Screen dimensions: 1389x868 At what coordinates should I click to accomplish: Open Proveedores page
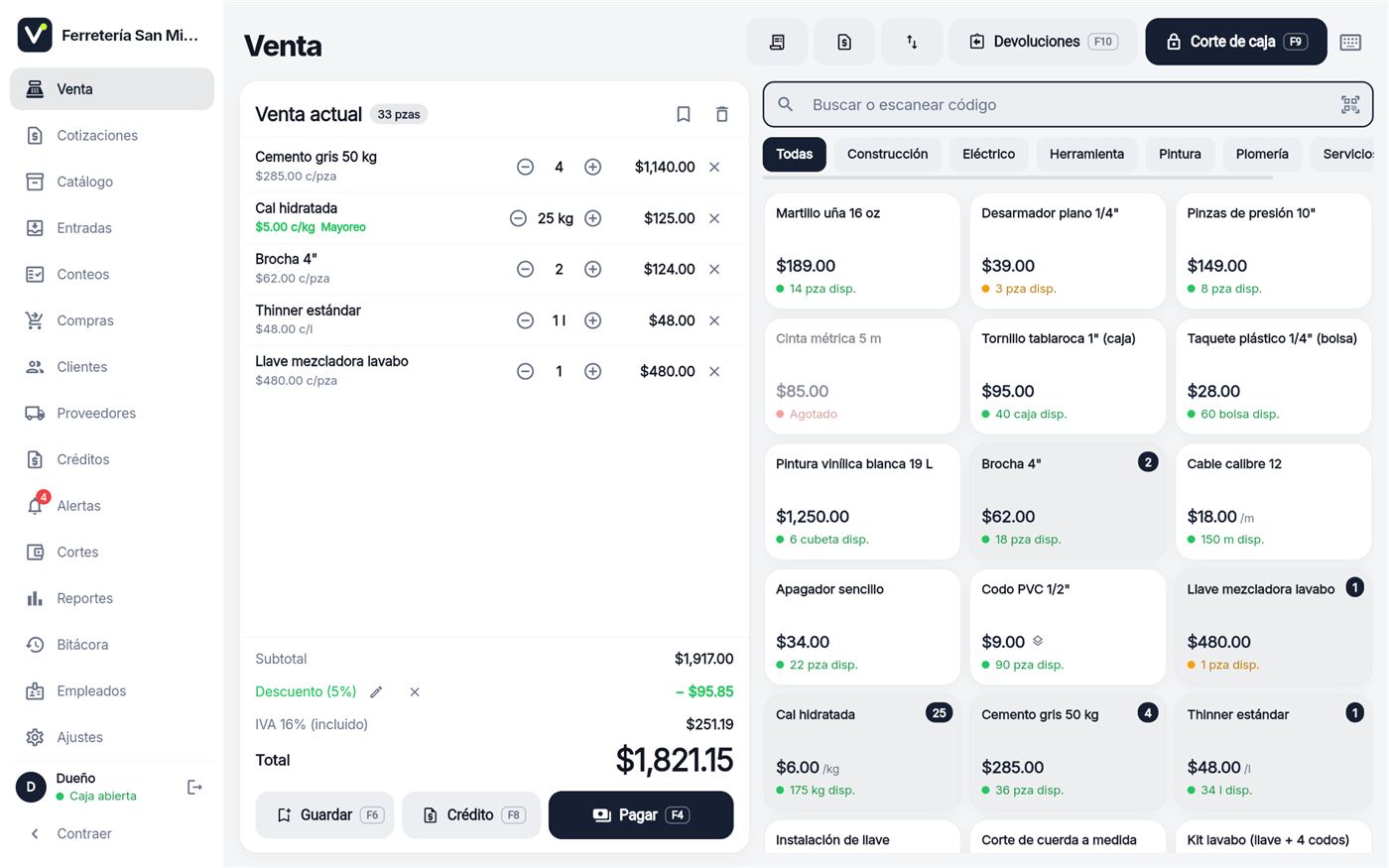coord(112,413)
